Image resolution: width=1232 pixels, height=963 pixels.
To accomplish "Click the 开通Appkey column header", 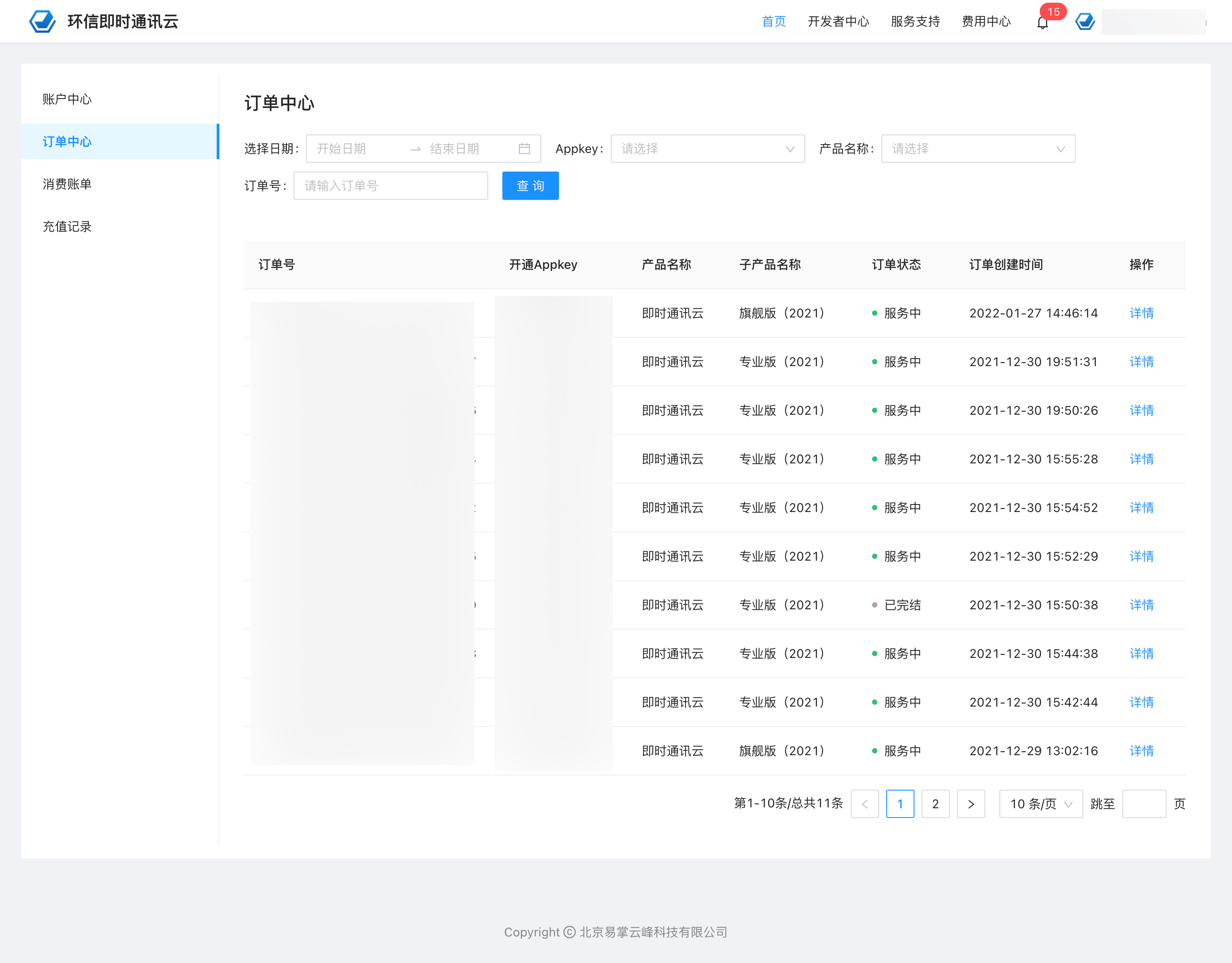I will (543, 264).
